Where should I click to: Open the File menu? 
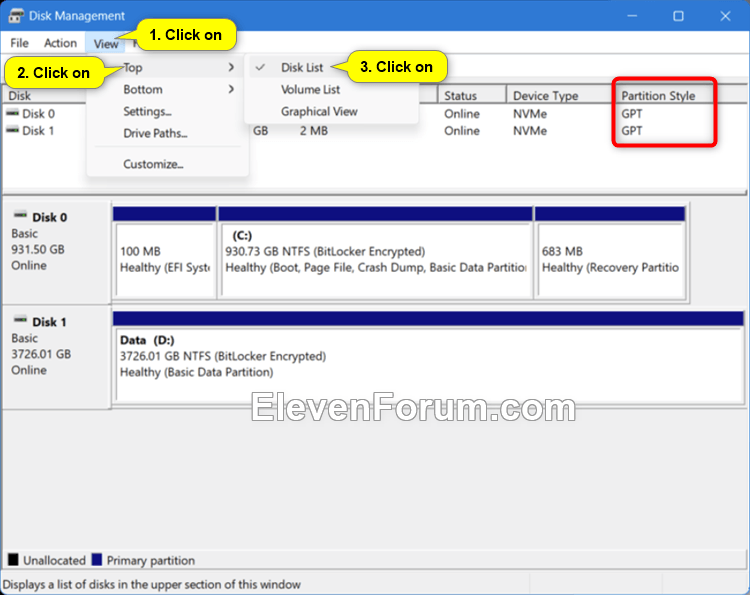click(20, 43)
